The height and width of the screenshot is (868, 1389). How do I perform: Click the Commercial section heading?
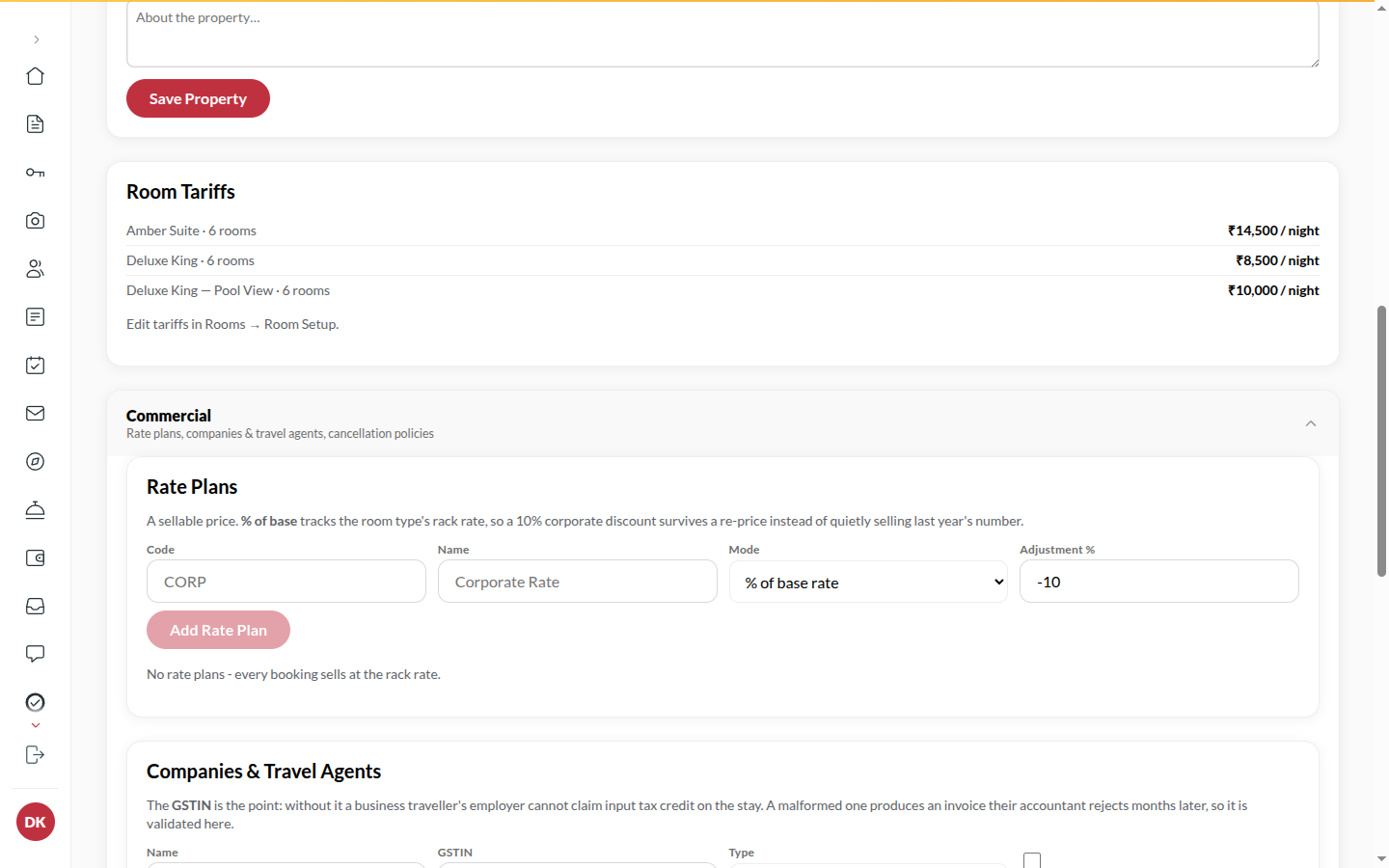coord(169,416)
